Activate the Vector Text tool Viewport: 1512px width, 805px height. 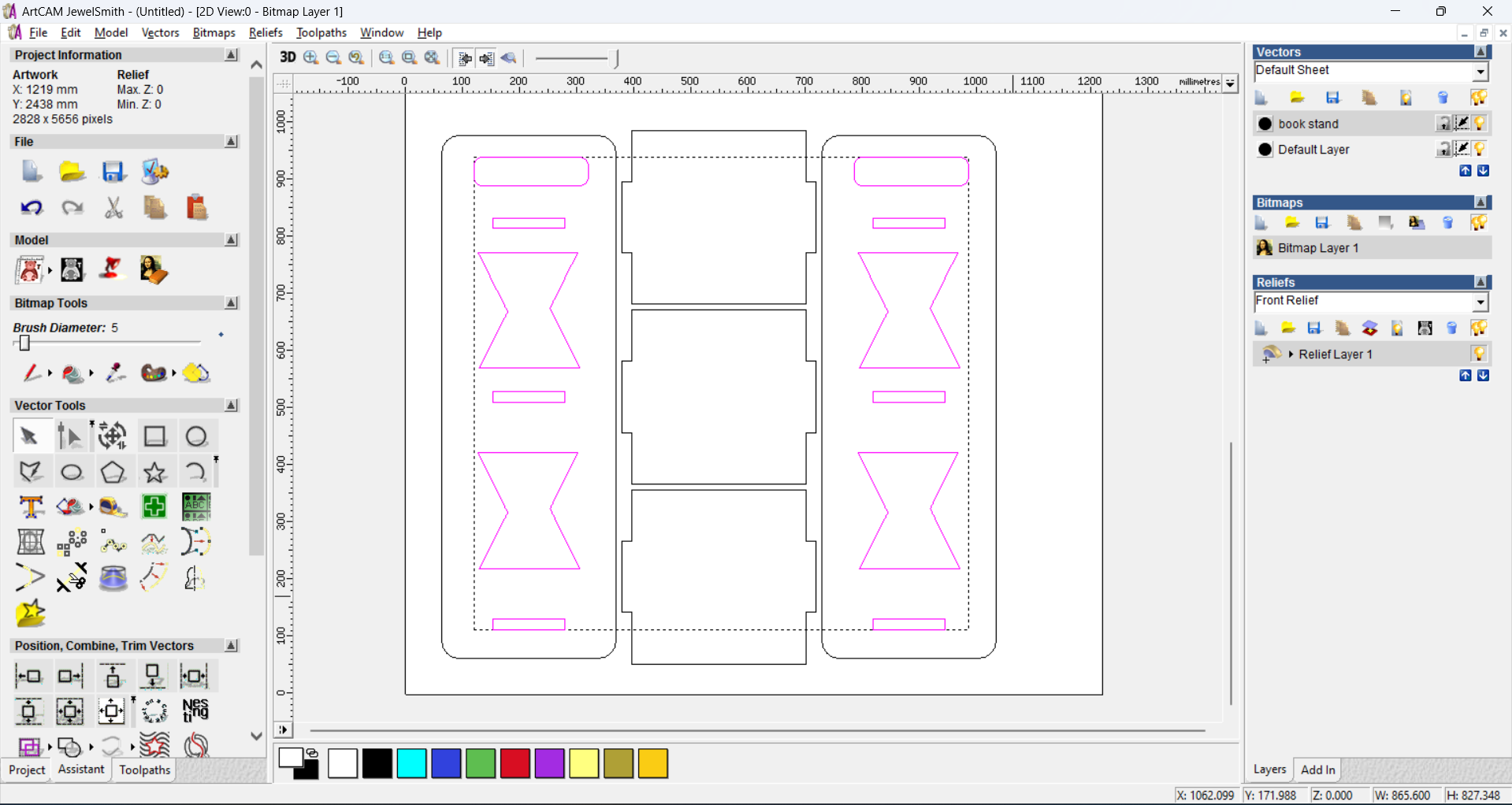[x=32, y=506]
